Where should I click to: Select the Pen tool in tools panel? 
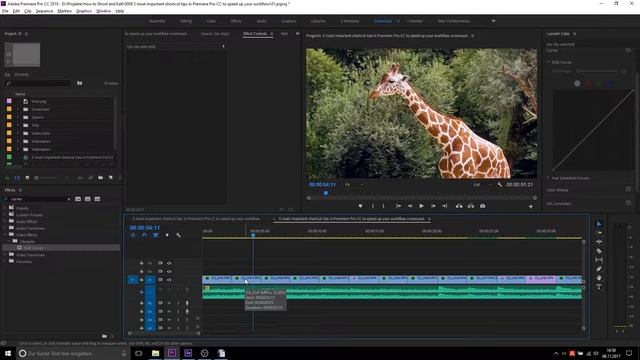(x=599, y=269)
